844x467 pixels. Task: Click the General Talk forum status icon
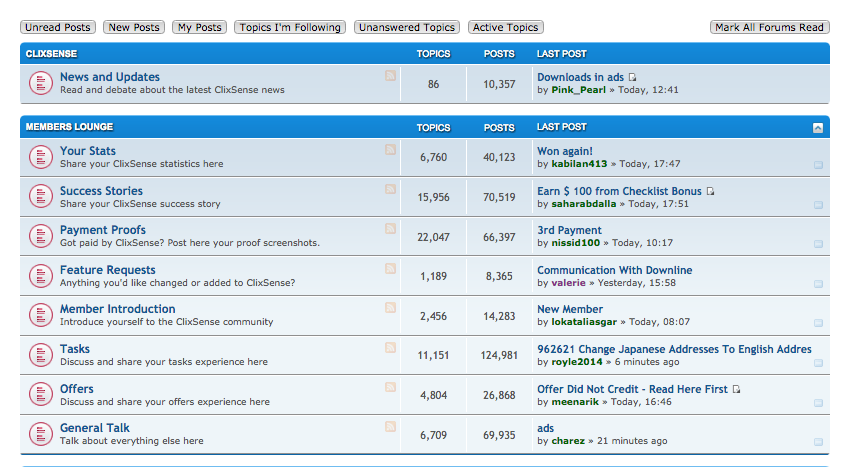(40, 434)
